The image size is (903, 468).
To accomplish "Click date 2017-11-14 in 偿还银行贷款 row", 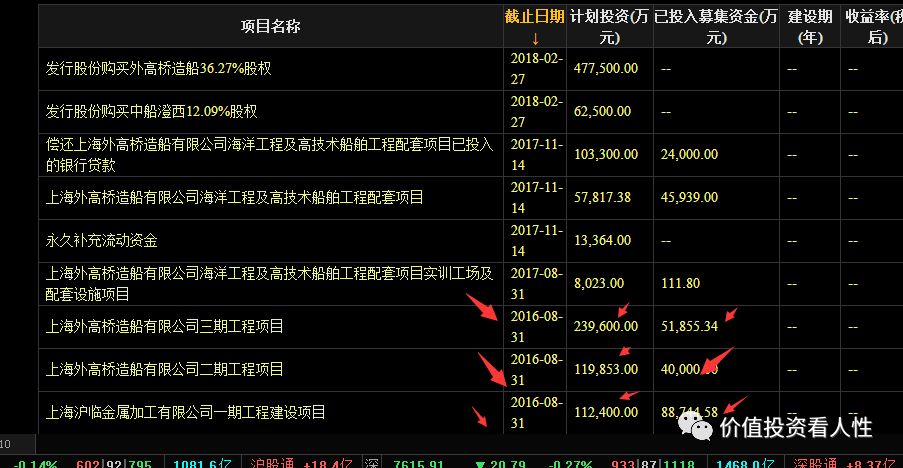I will coord(536,155).
